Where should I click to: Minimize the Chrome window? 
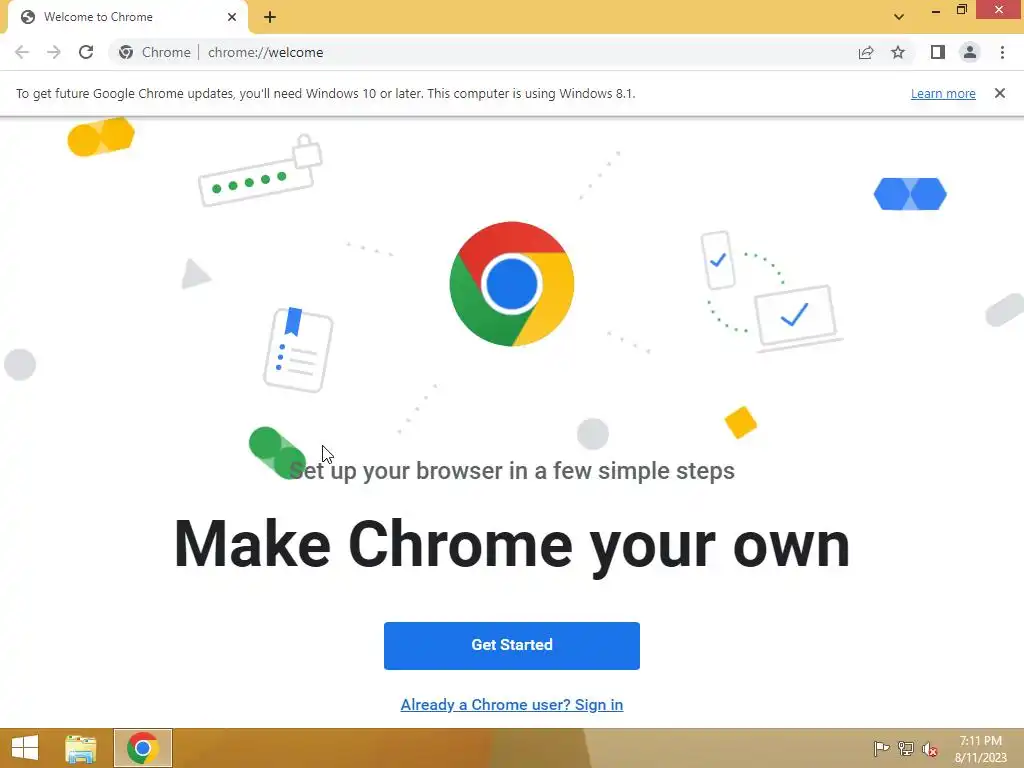935,10
